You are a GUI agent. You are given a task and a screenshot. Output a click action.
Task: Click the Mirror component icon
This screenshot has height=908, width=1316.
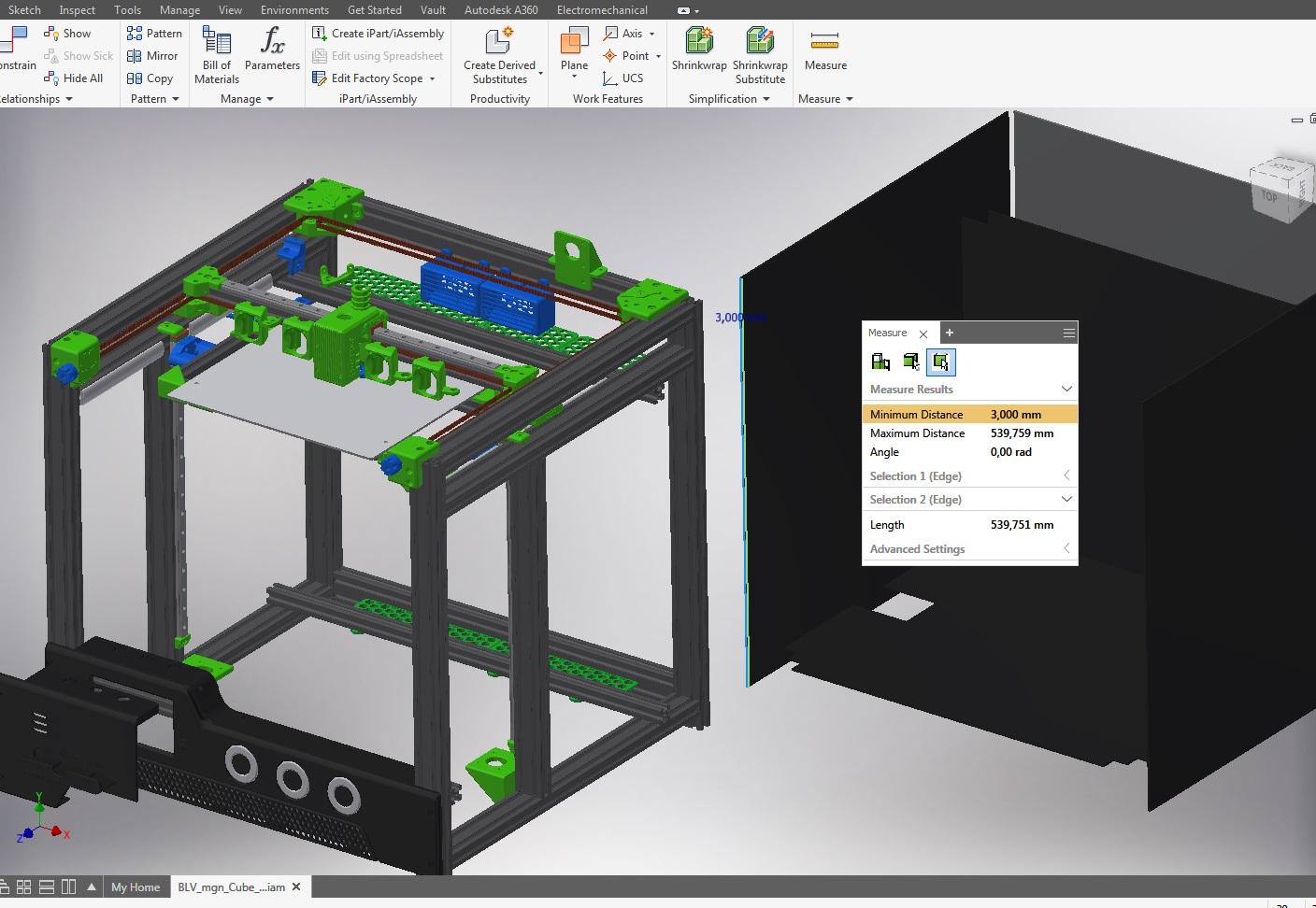[153, 56]
